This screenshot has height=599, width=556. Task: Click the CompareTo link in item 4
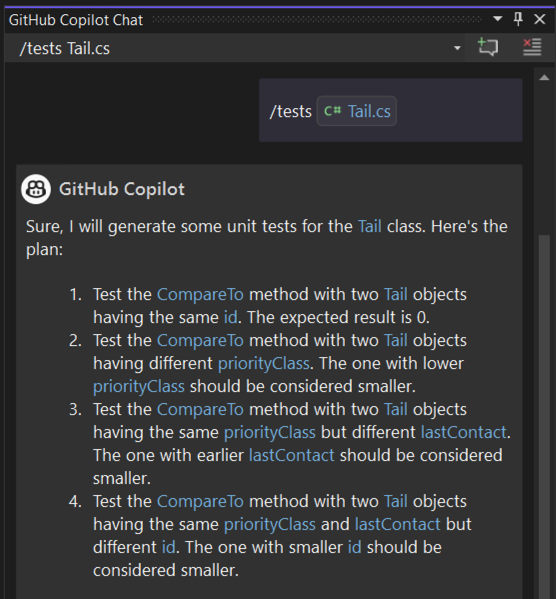(x=200, y=502)
